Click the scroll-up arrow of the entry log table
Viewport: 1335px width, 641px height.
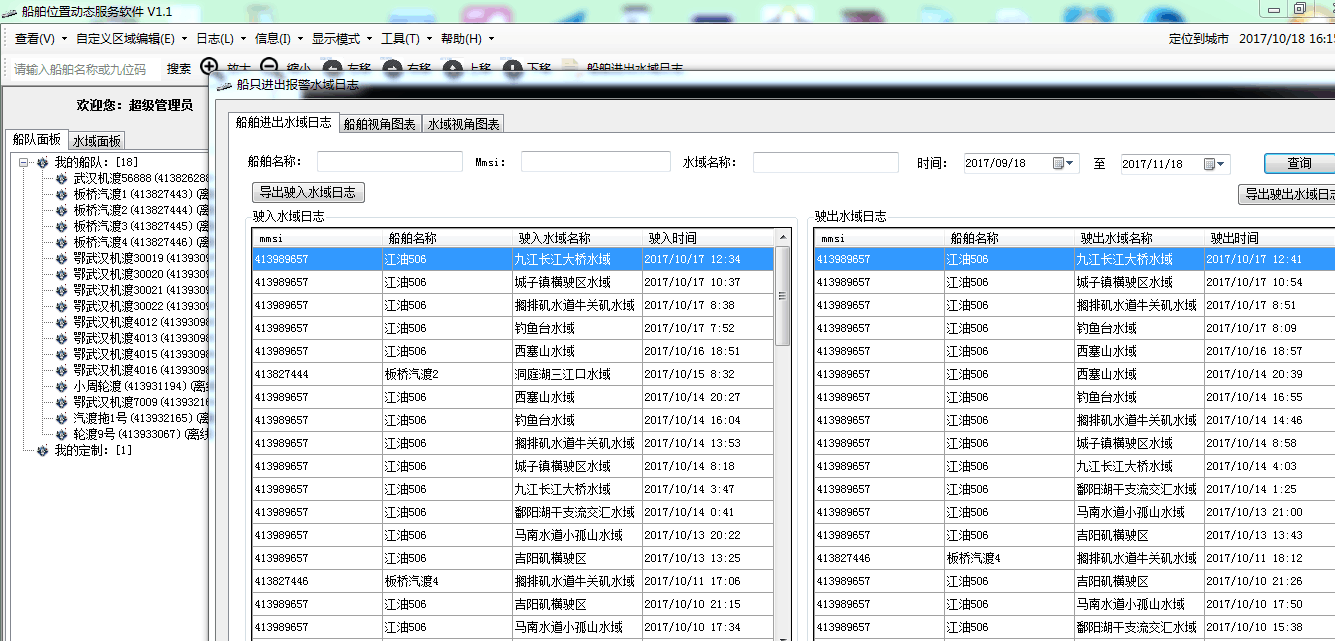pyautogui.click(x=783, y=238)
